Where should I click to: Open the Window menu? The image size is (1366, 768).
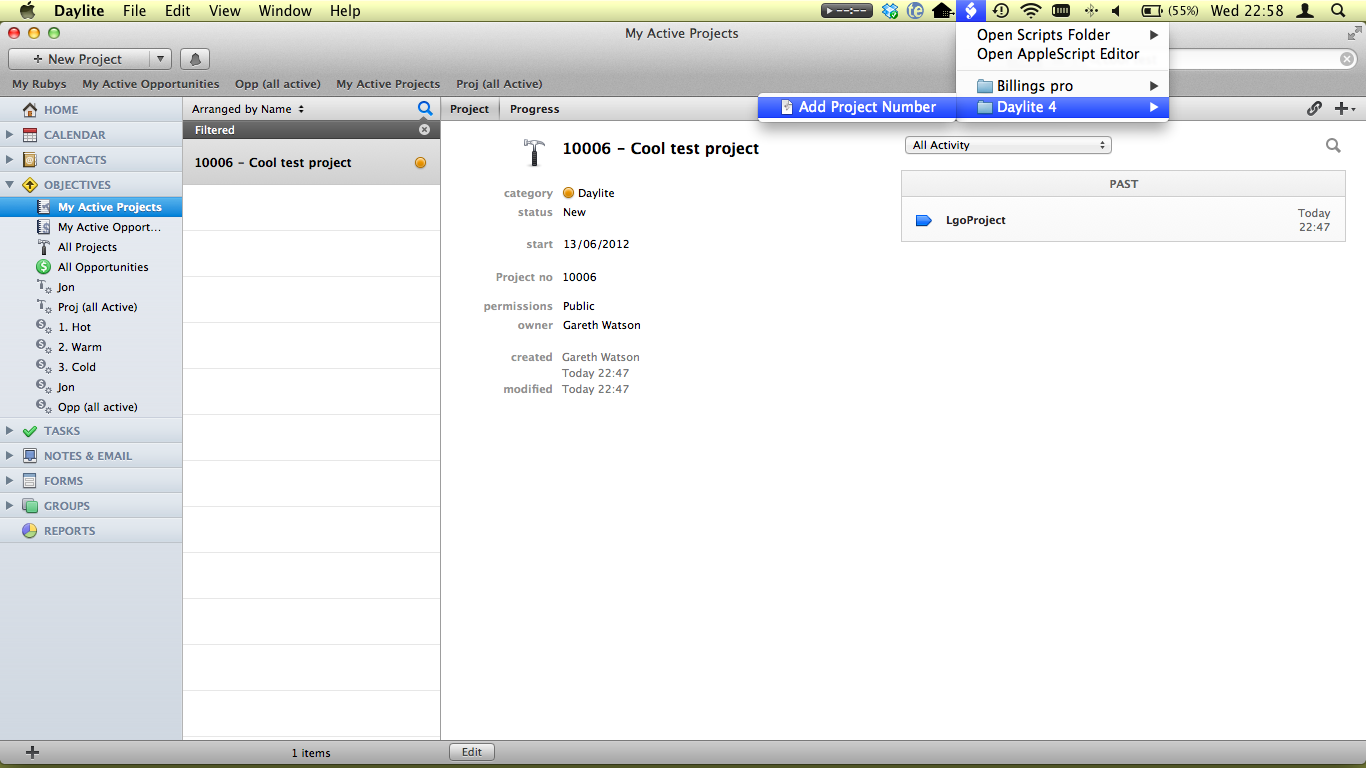point(283,11)
